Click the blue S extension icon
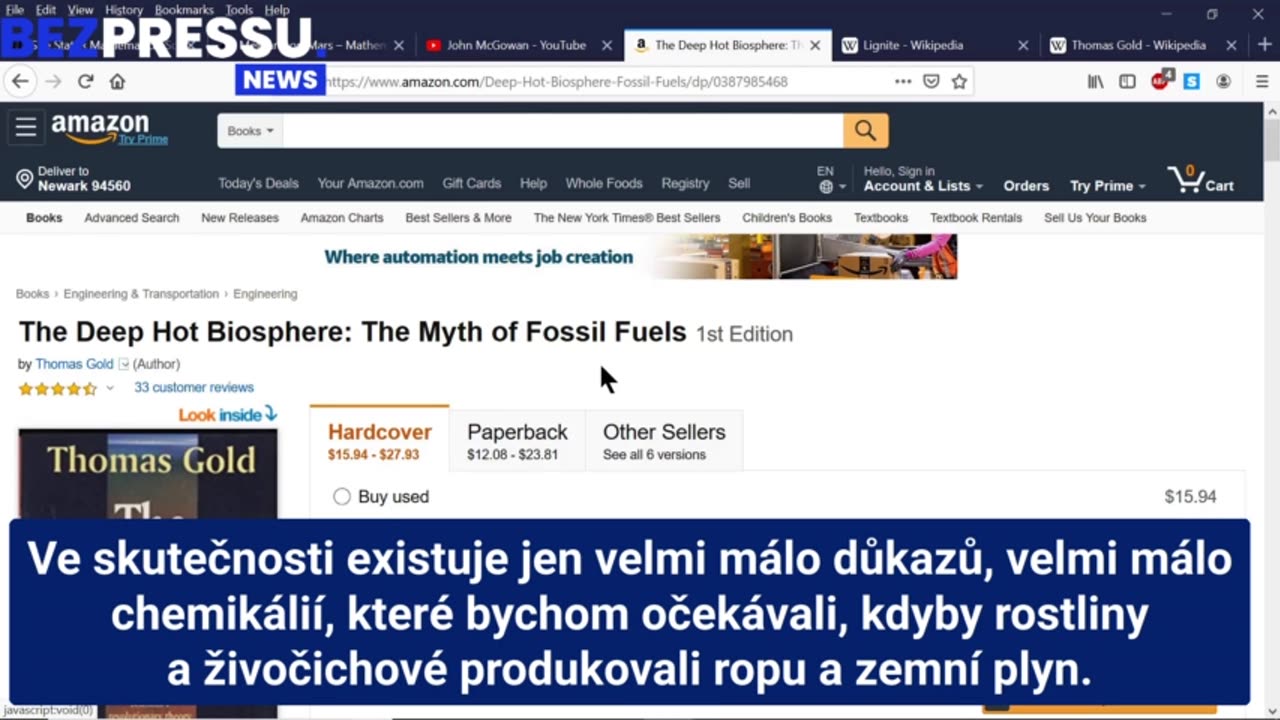 (x=1191, y=82)
